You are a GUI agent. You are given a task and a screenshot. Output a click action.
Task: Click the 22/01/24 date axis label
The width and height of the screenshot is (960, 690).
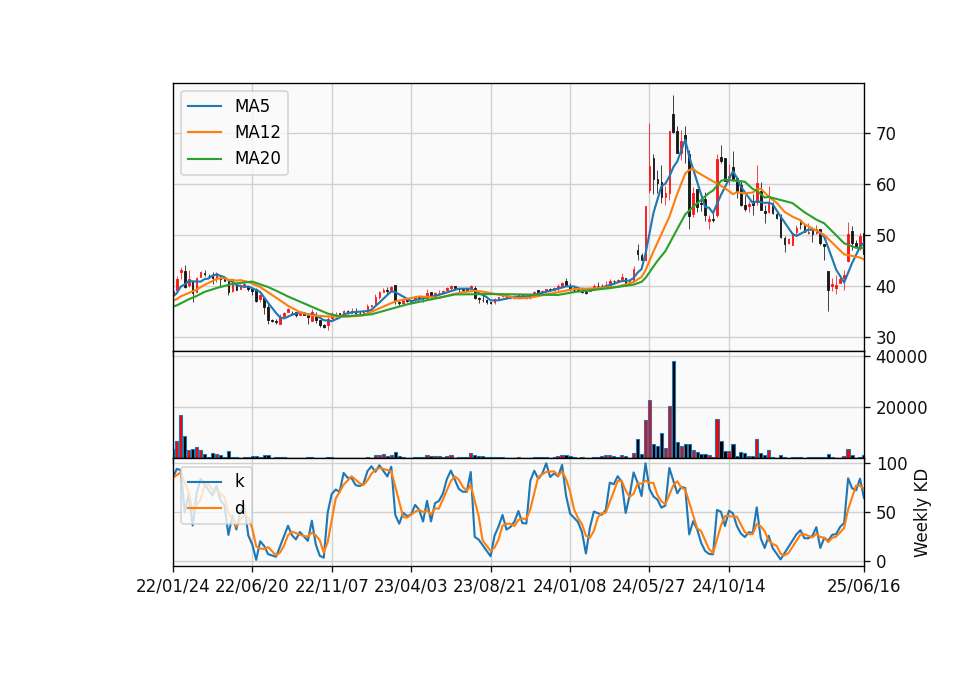click(173, 586)
